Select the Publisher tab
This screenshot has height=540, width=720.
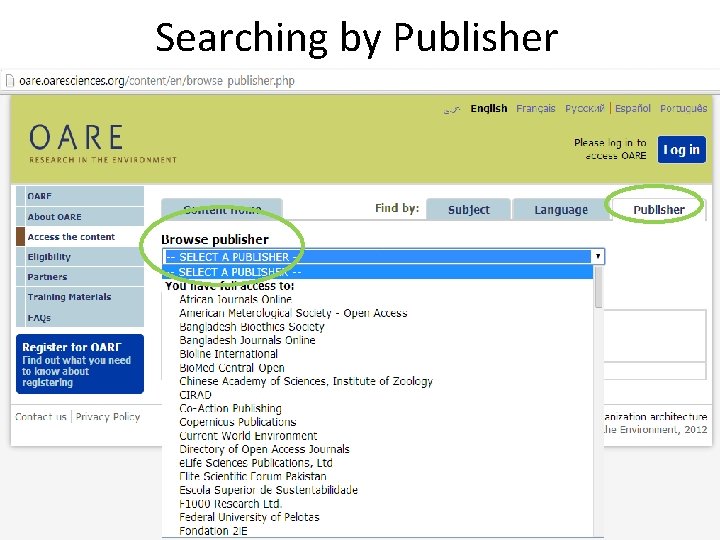click(x=658, y=210)
